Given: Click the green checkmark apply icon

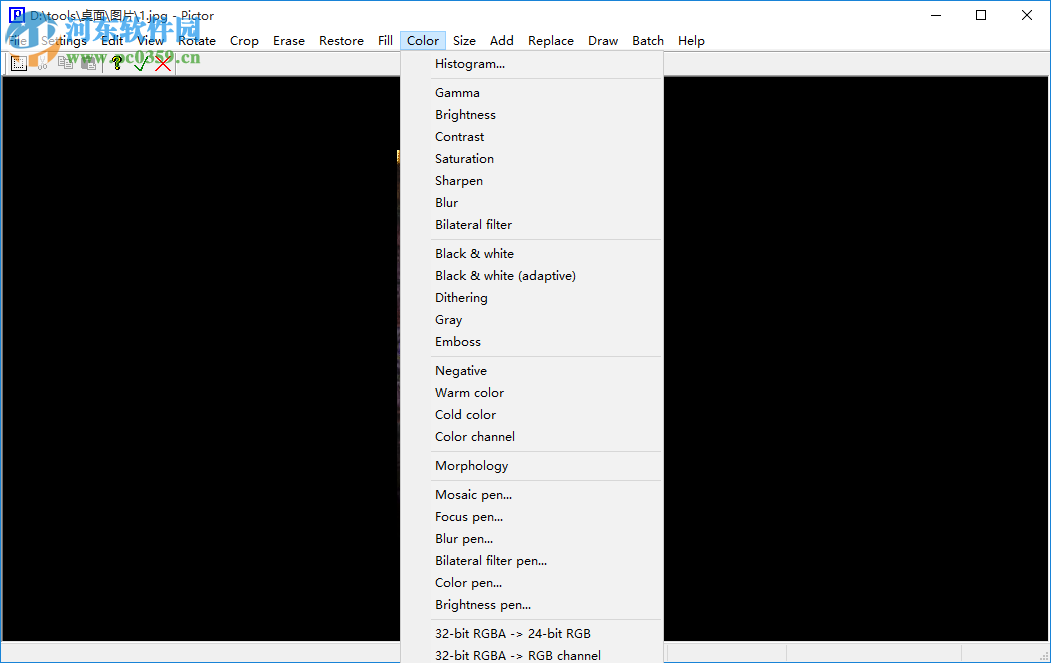Looking at the screenshot, I should (x=140, y=64).
